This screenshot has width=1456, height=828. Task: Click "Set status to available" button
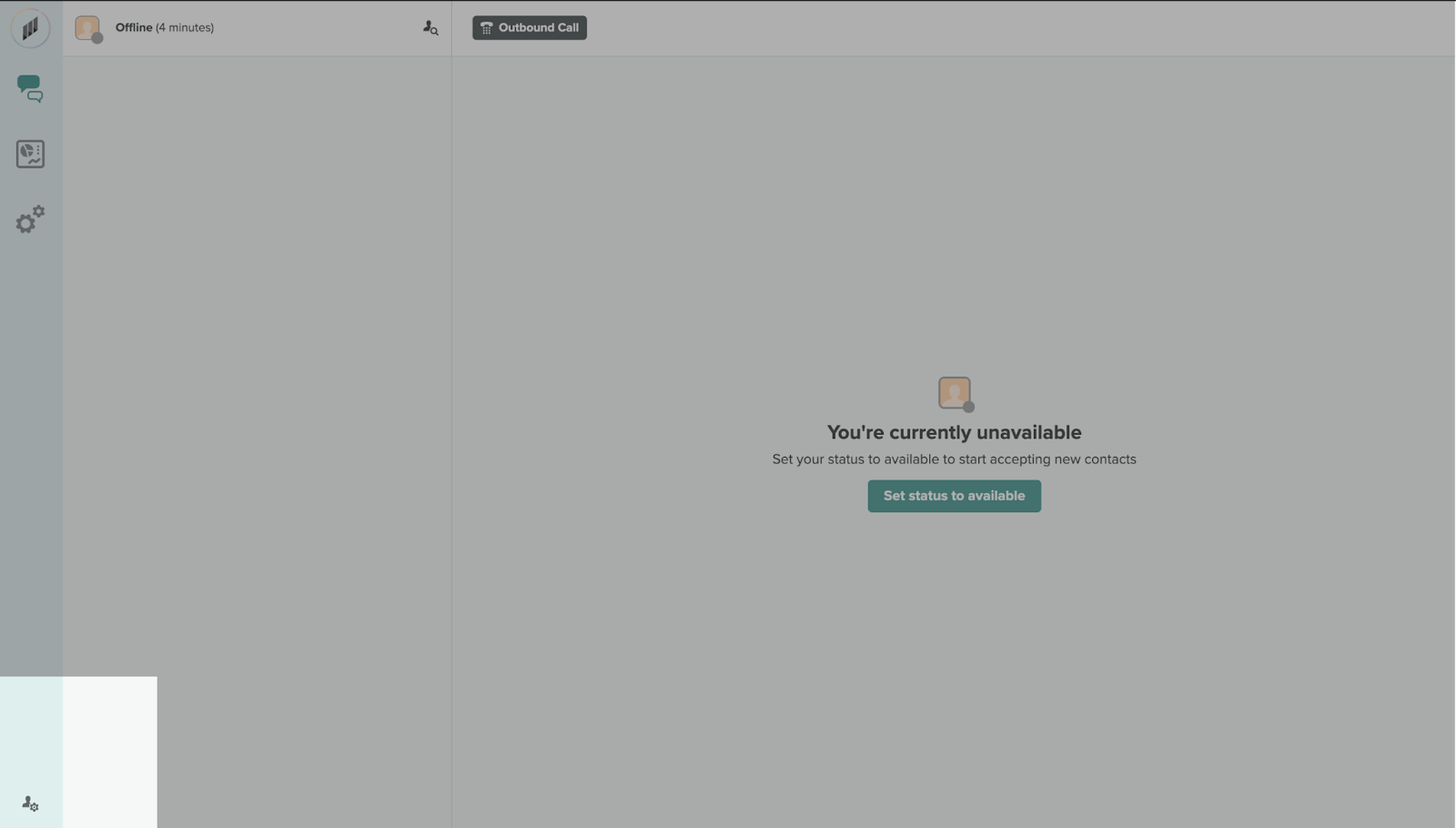coord(954,496)
